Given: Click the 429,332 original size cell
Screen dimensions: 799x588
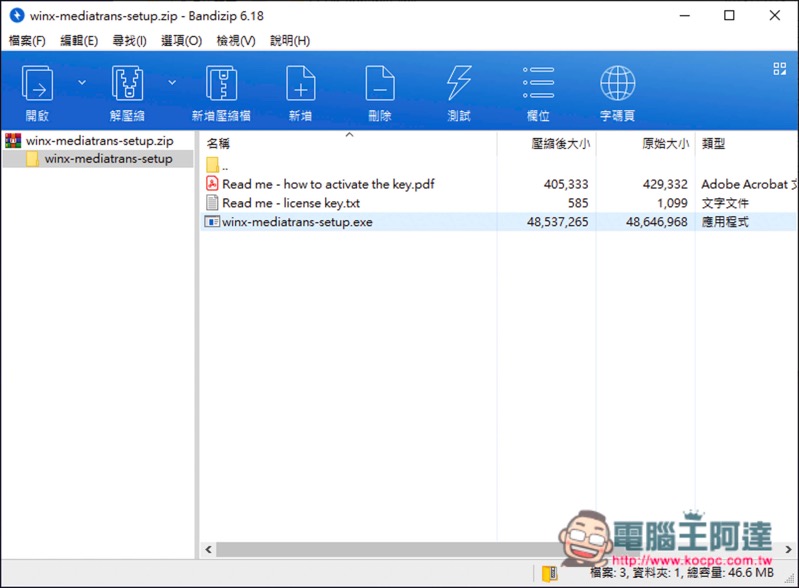Looking at the screenshot, I should tap(665, 184).
